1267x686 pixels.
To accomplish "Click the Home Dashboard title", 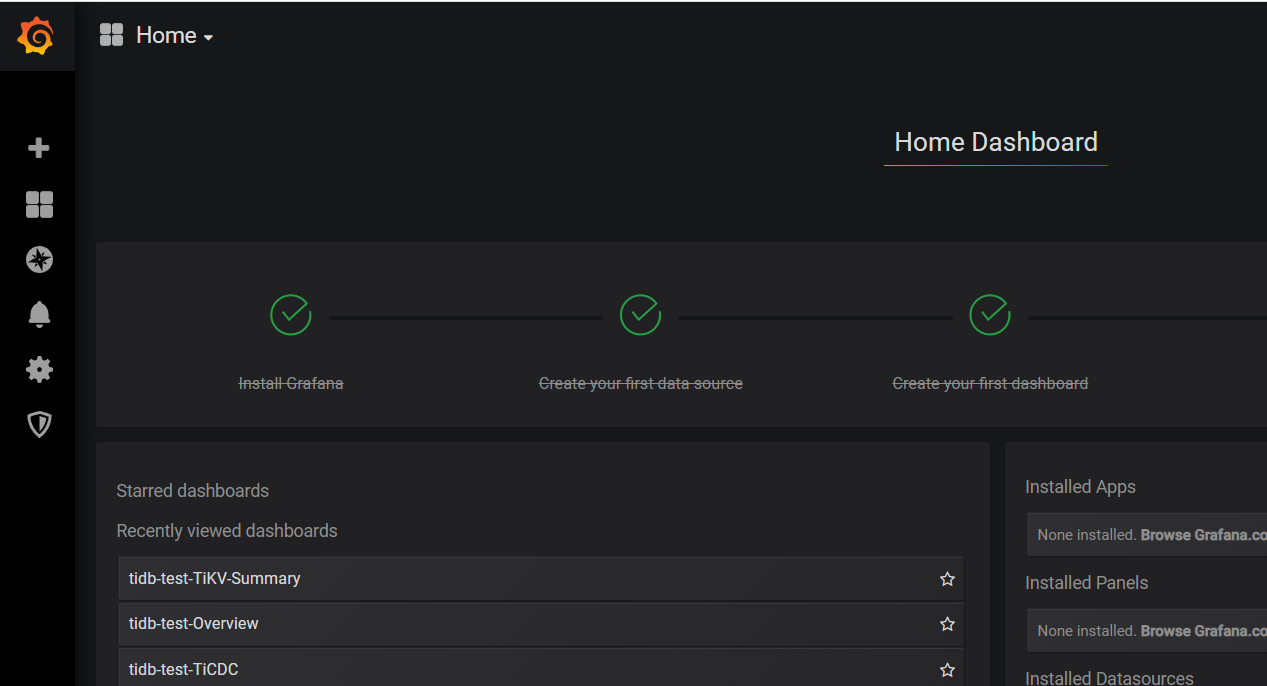I will point(995,142).
